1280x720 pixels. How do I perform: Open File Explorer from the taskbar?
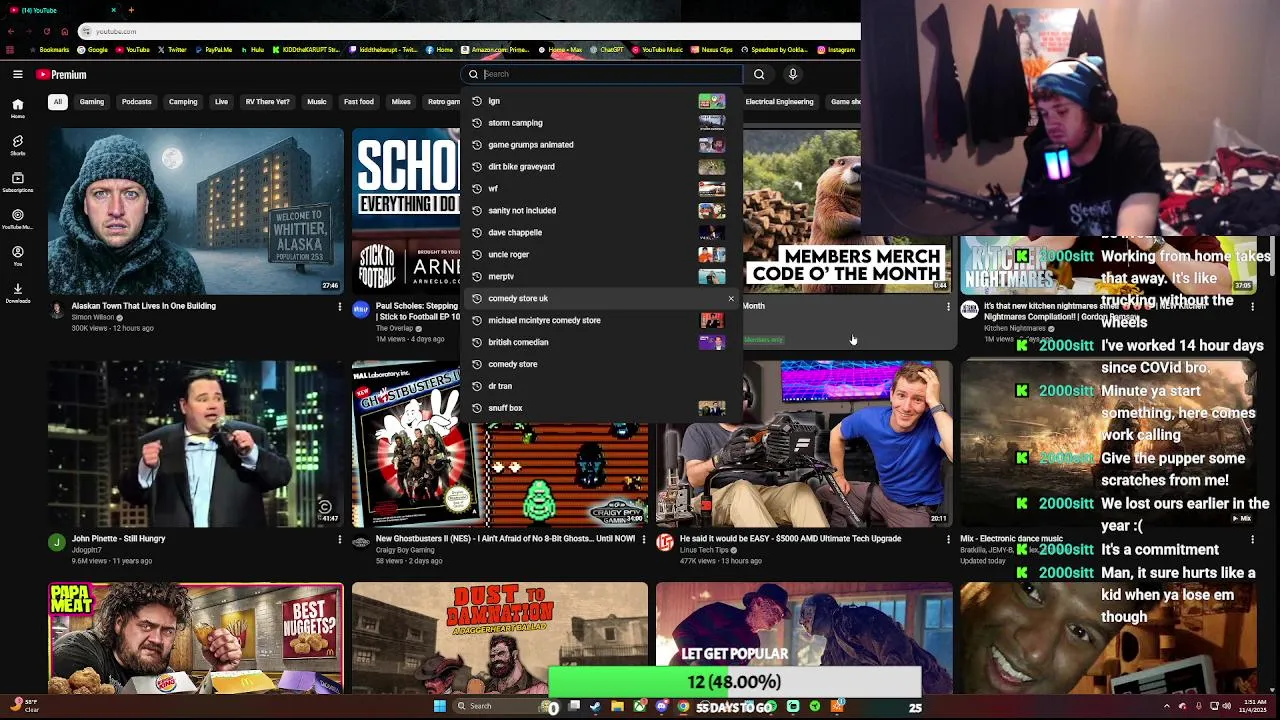tap(618, 707)
